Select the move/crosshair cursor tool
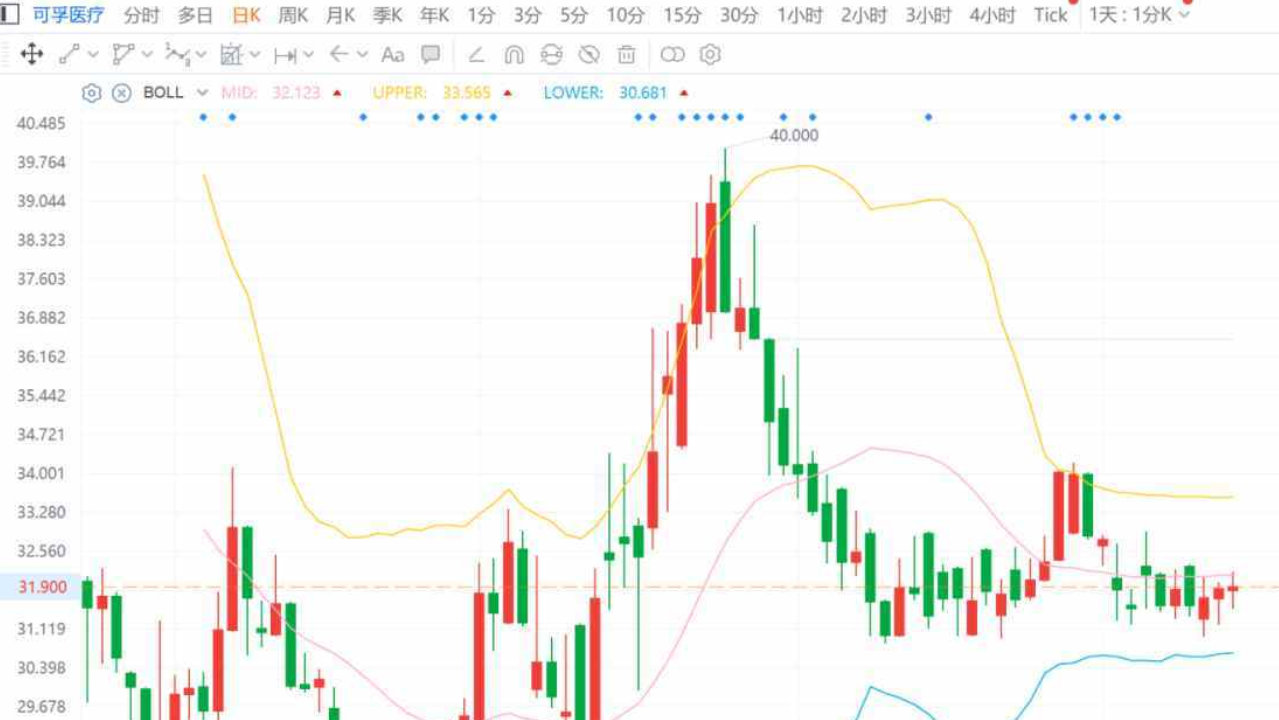Screen dimensions: 1279x720 click(32, 55)
